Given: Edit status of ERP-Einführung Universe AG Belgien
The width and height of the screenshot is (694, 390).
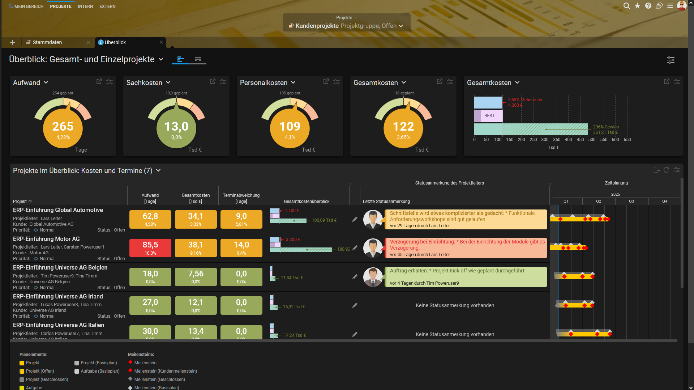Looking at the screenshot, I should tap(355, 277).
